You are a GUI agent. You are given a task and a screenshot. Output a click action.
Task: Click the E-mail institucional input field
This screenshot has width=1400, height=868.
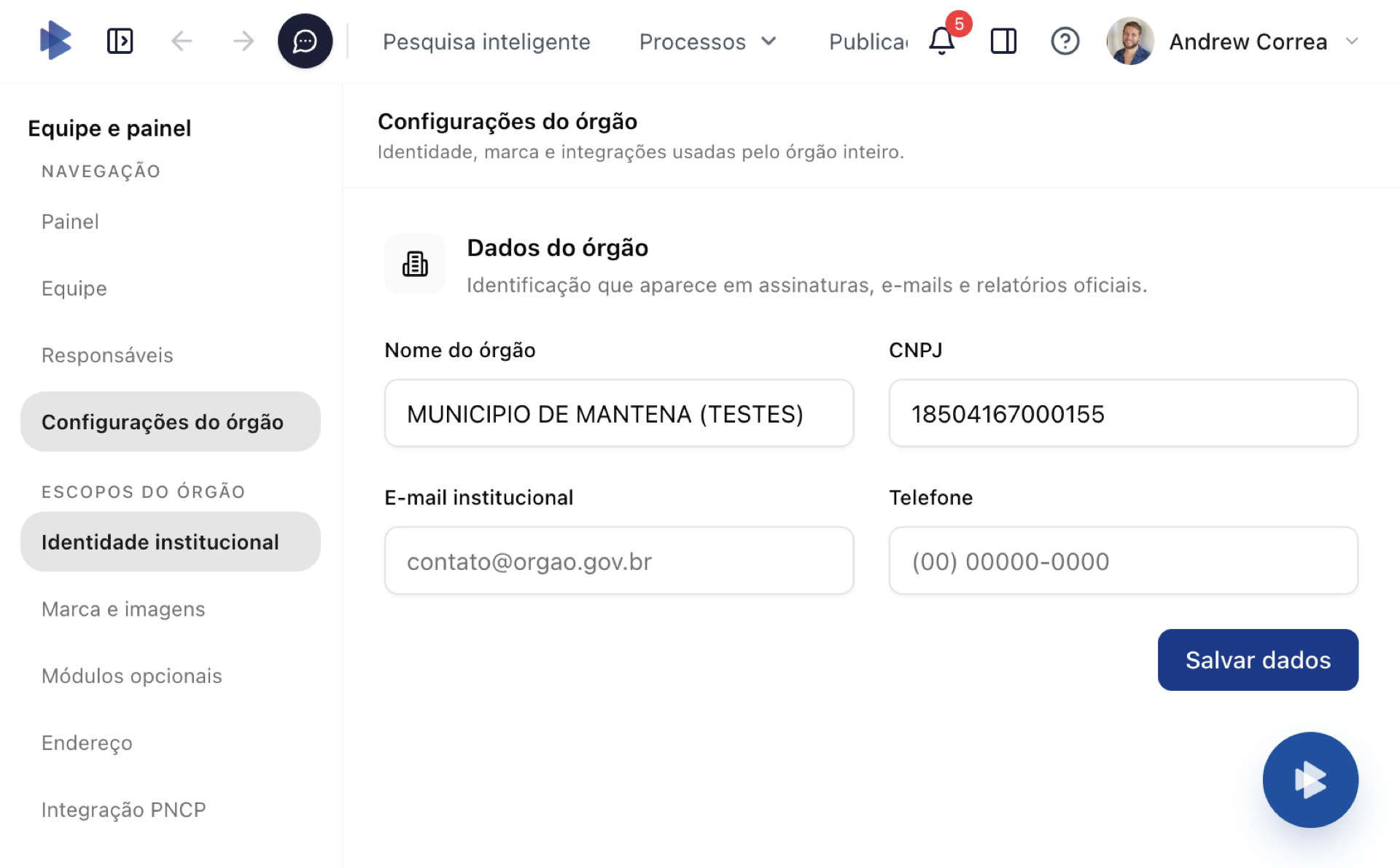618,560
